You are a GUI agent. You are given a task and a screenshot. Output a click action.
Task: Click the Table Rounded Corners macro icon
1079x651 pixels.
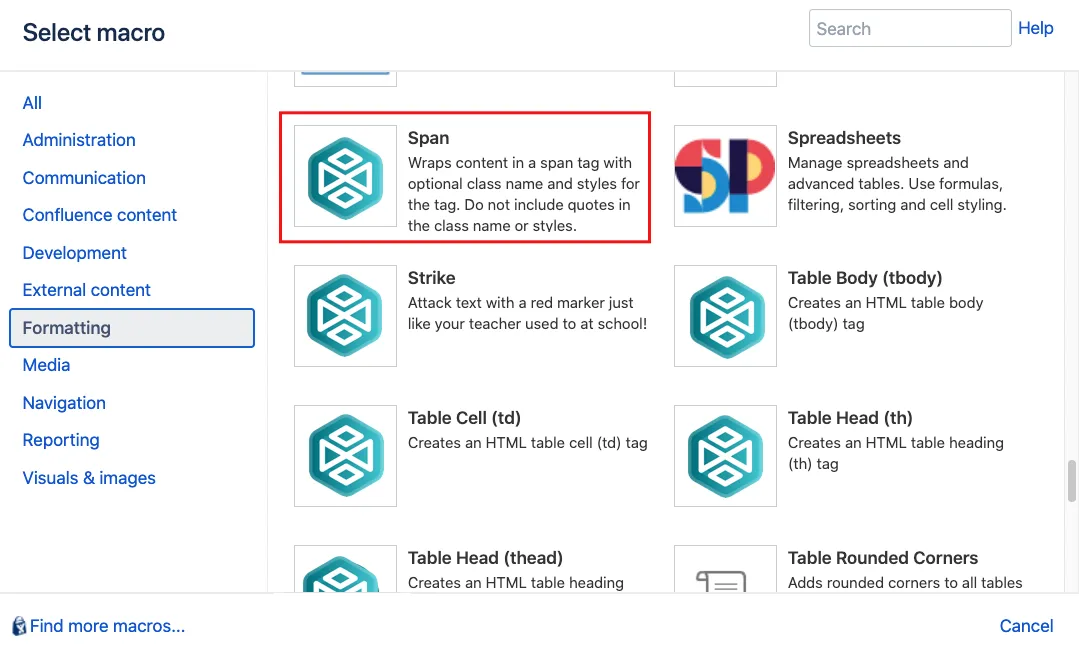(x=725, y=569)
